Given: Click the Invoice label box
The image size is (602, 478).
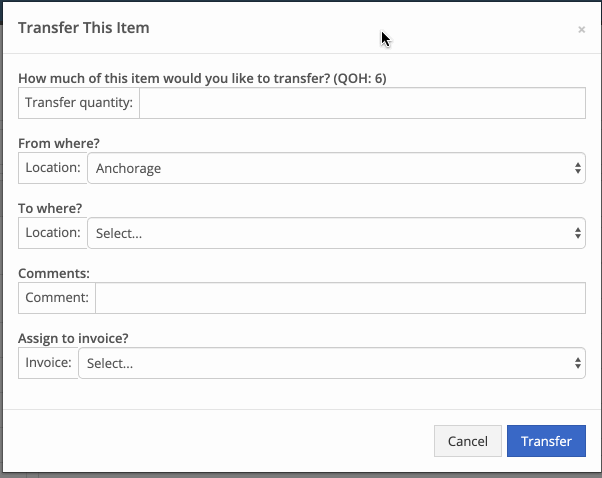Looking at the screenshot, I should pos(48,363).
